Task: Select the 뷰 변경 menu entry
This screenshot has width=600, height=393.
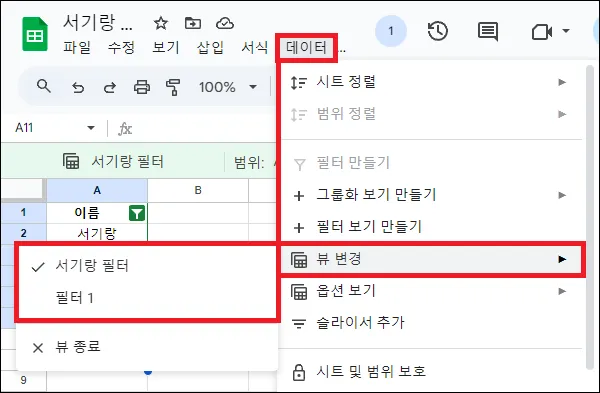Action: pos(431,259)
